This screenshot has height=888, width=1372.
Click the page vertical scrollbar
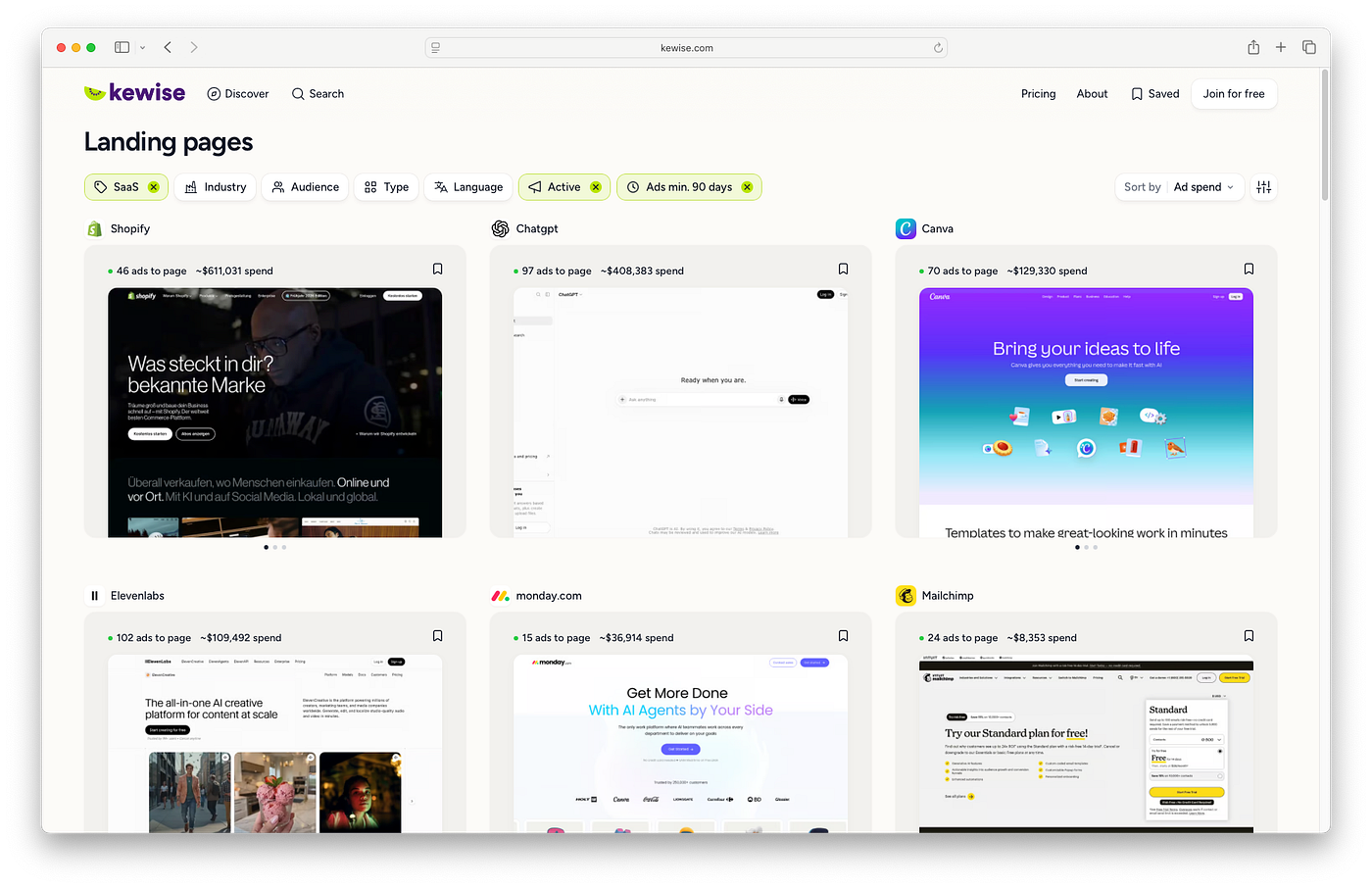click(1325, 135)
